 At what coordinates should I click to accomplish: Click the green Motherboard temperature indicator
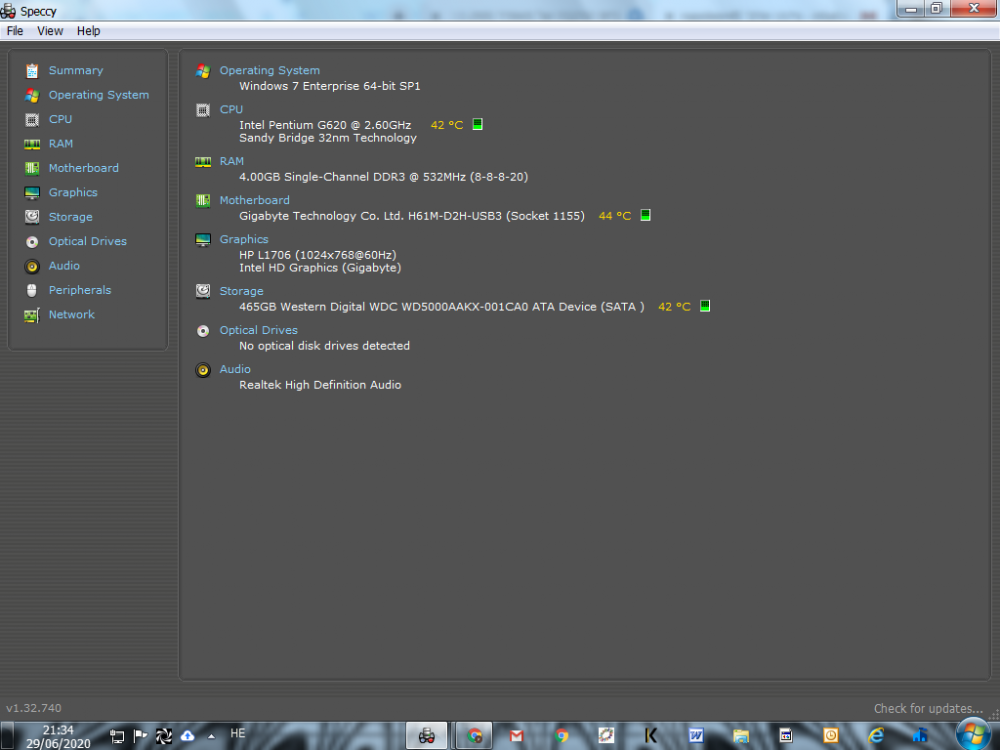tap(645, 216)
